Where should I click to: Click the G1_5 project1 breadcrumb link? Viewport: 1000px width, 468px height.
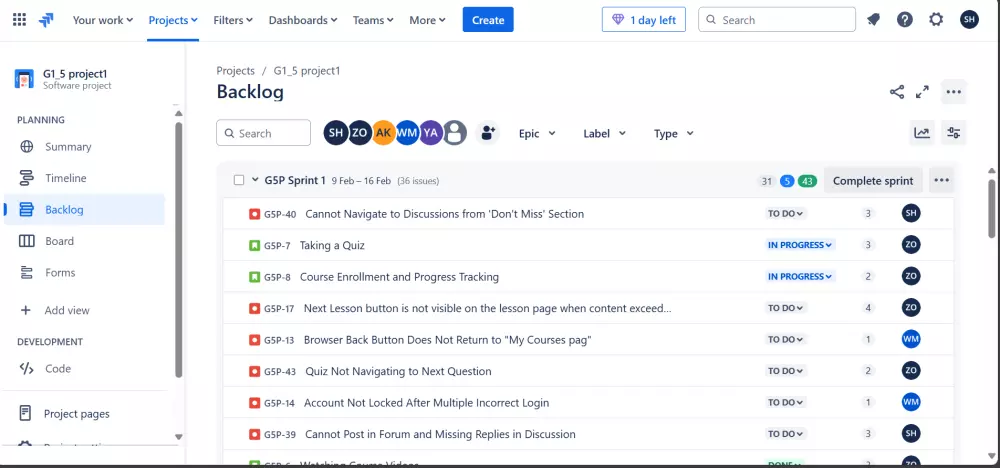(307, 71)
